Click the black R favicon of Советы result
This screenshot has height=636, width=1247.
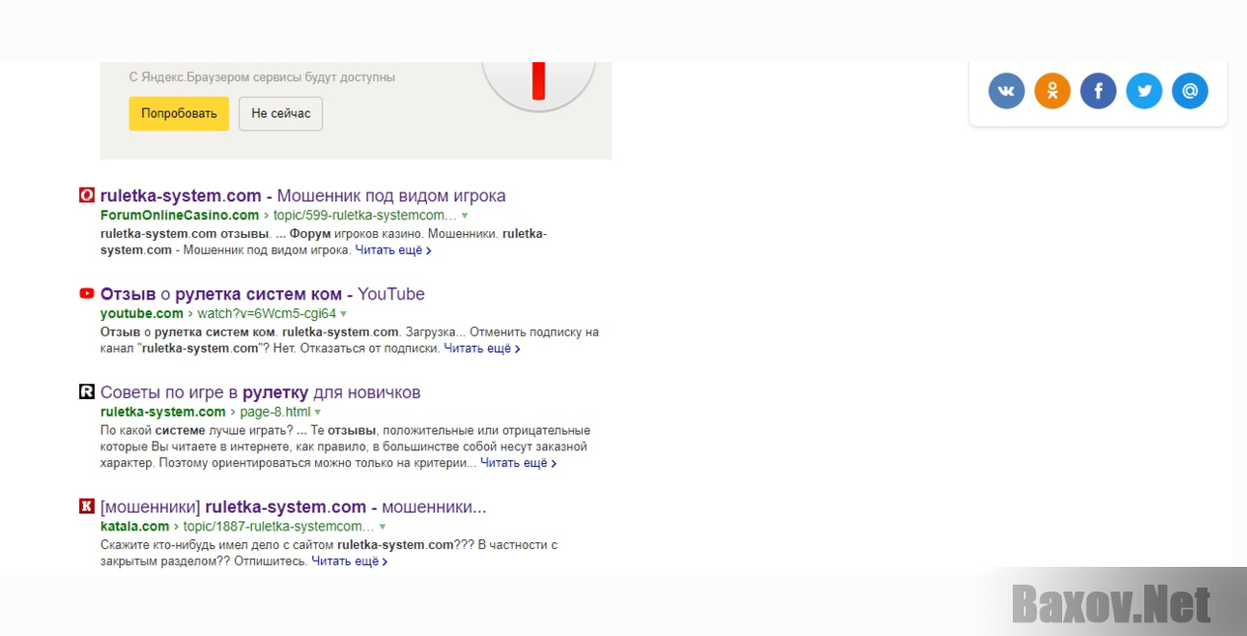(x=87, y=391)
